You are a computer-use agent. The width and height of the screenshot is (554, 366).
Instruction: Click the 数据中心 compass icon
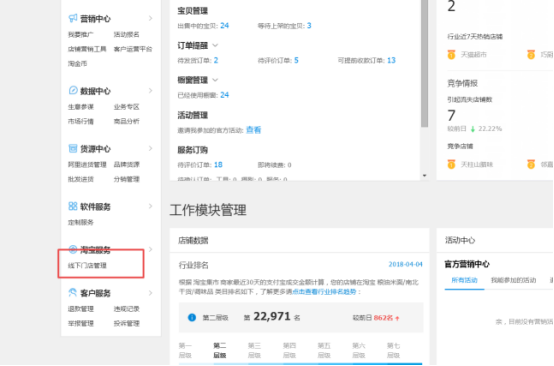pyautogui.click(x=73, y=90)
